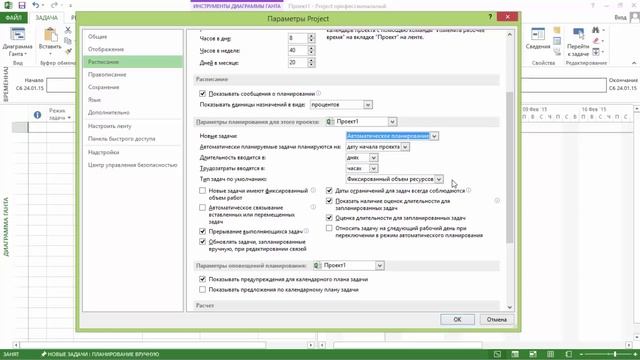The height and width of the screenshot is (360, 640).
Task: Click the Undo arrow in title bar
Action: coord(36,5)
